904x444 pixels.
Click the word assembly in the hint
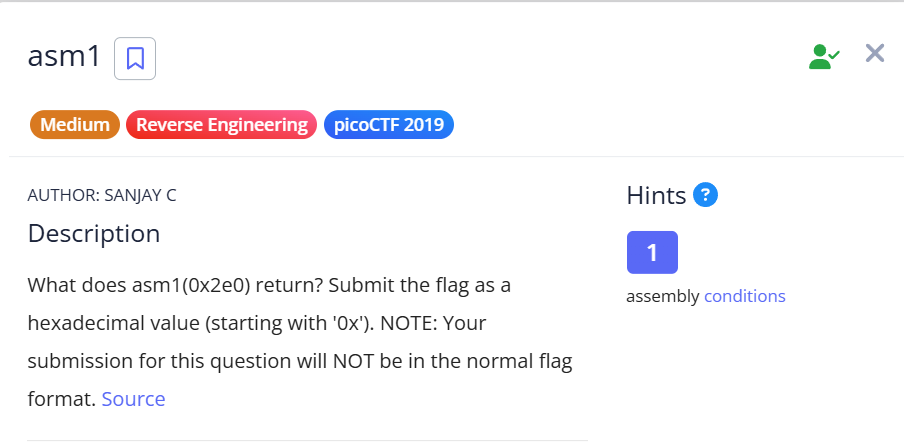point(663,296)
